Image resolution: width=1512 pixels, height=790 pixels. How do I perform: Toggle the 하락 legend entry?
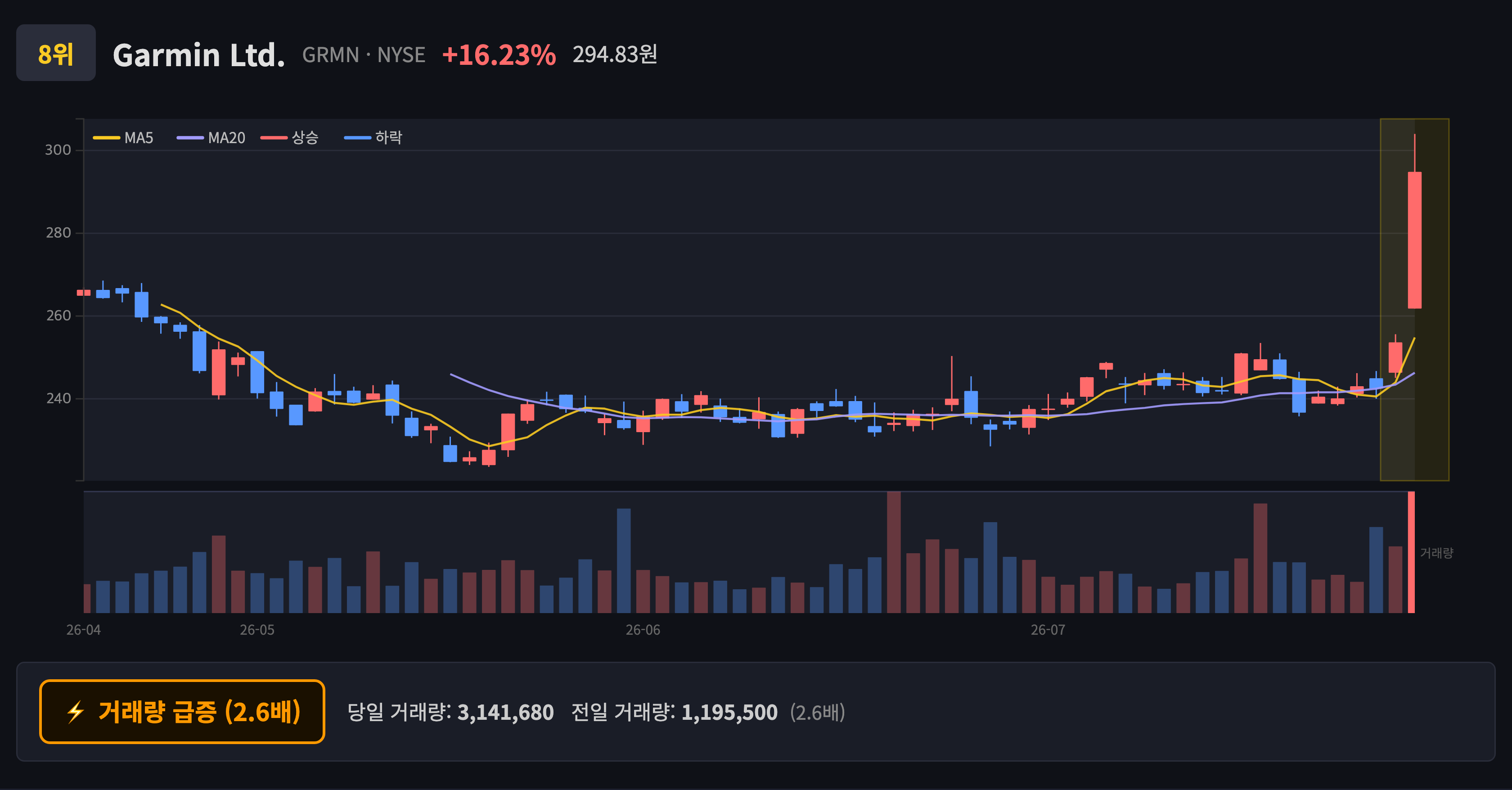tap(373, 138)
